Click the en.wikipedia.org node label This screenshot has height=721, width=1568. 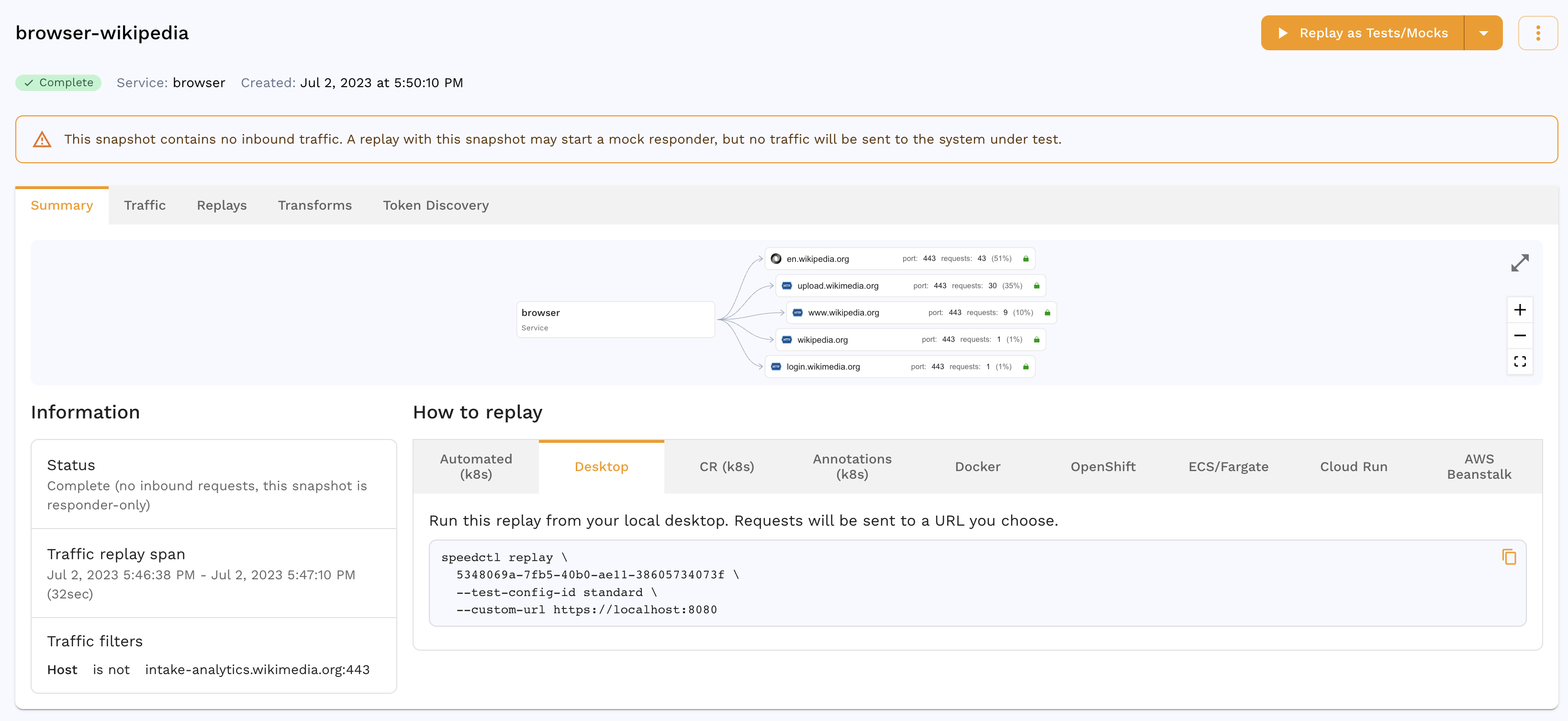coord(818,259)
